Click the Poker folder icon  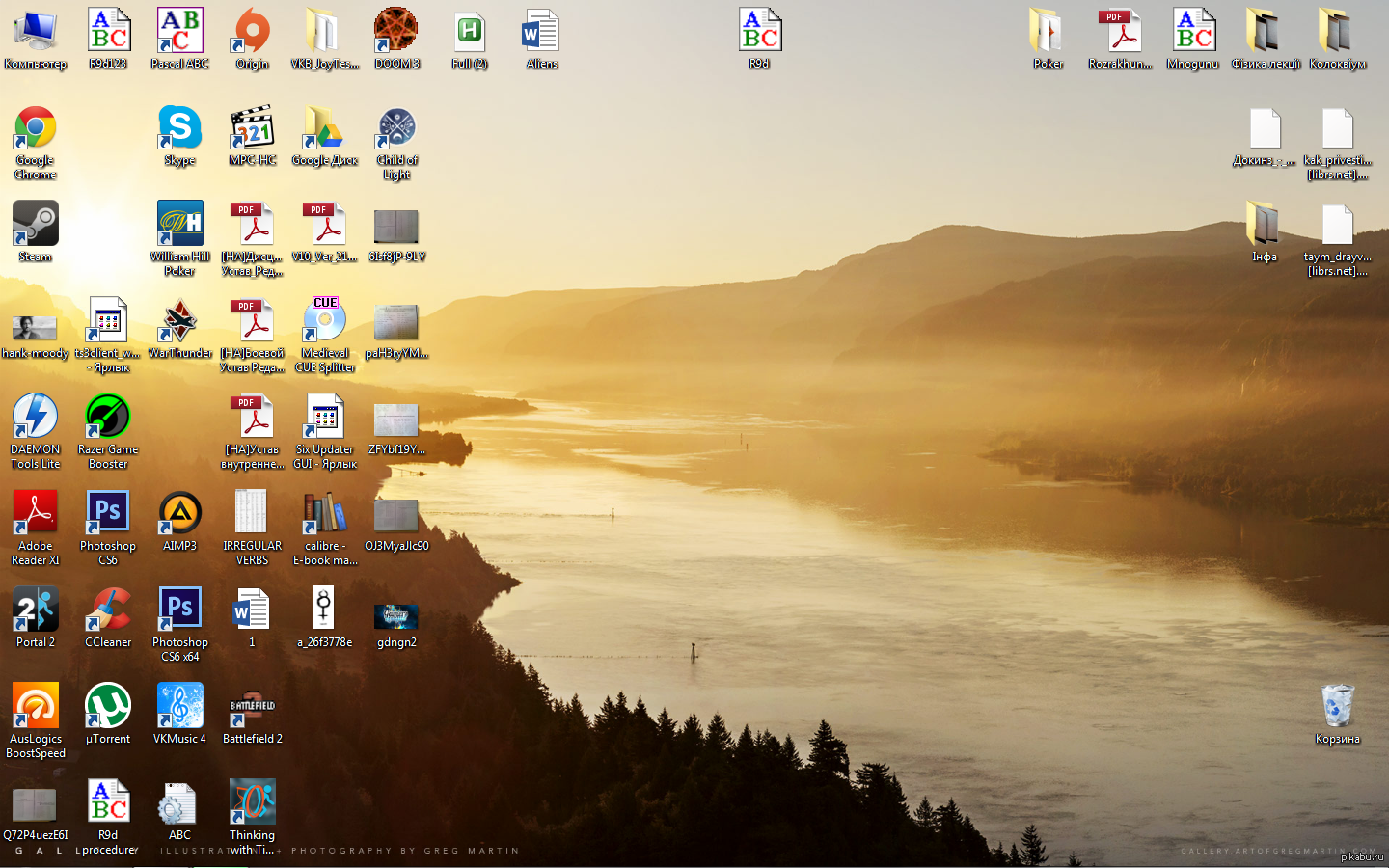tap(1048, 32)
